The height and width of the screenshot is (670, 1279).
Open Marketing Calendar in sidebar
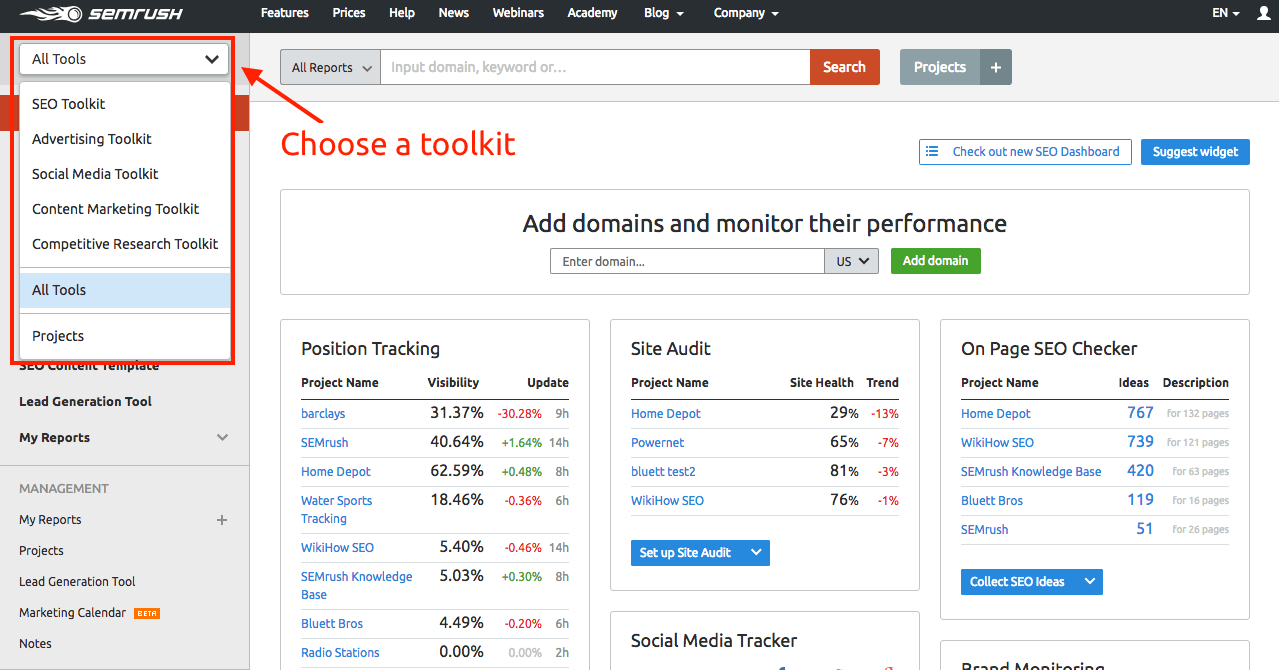73,613
